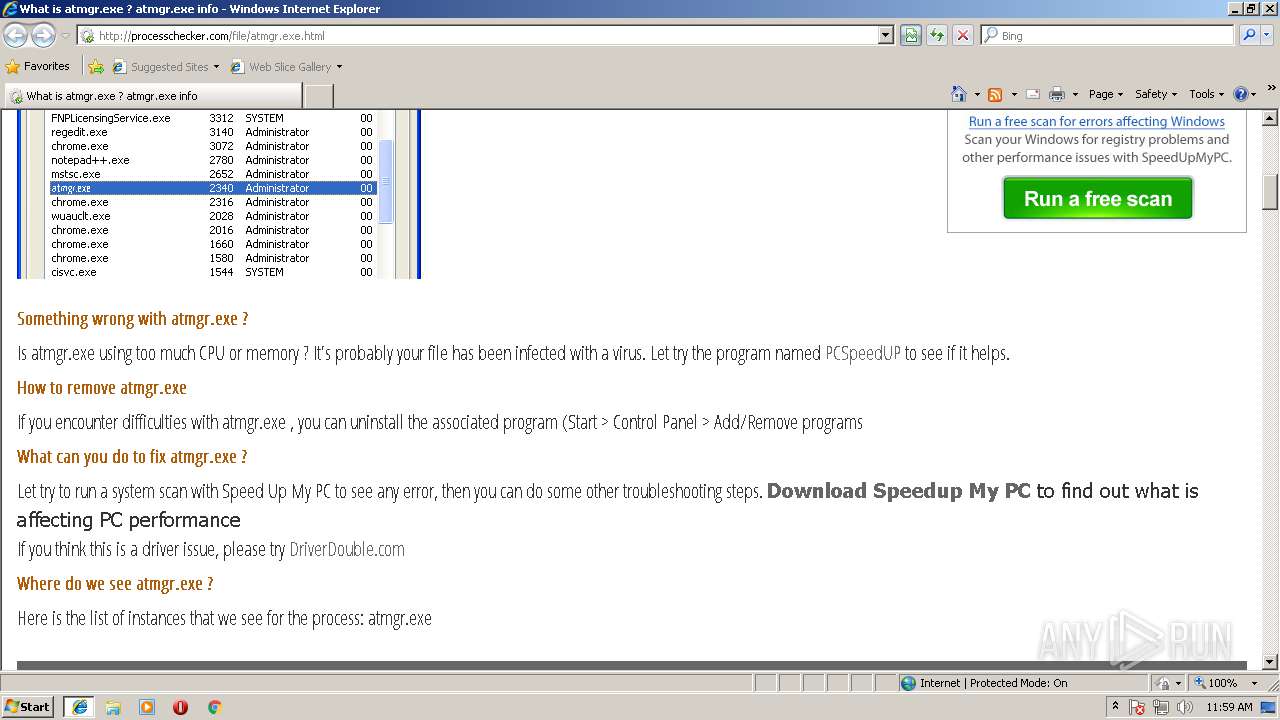Stop loading with the red X icon
Screen dimensions: 1280x720
[963, 35]
